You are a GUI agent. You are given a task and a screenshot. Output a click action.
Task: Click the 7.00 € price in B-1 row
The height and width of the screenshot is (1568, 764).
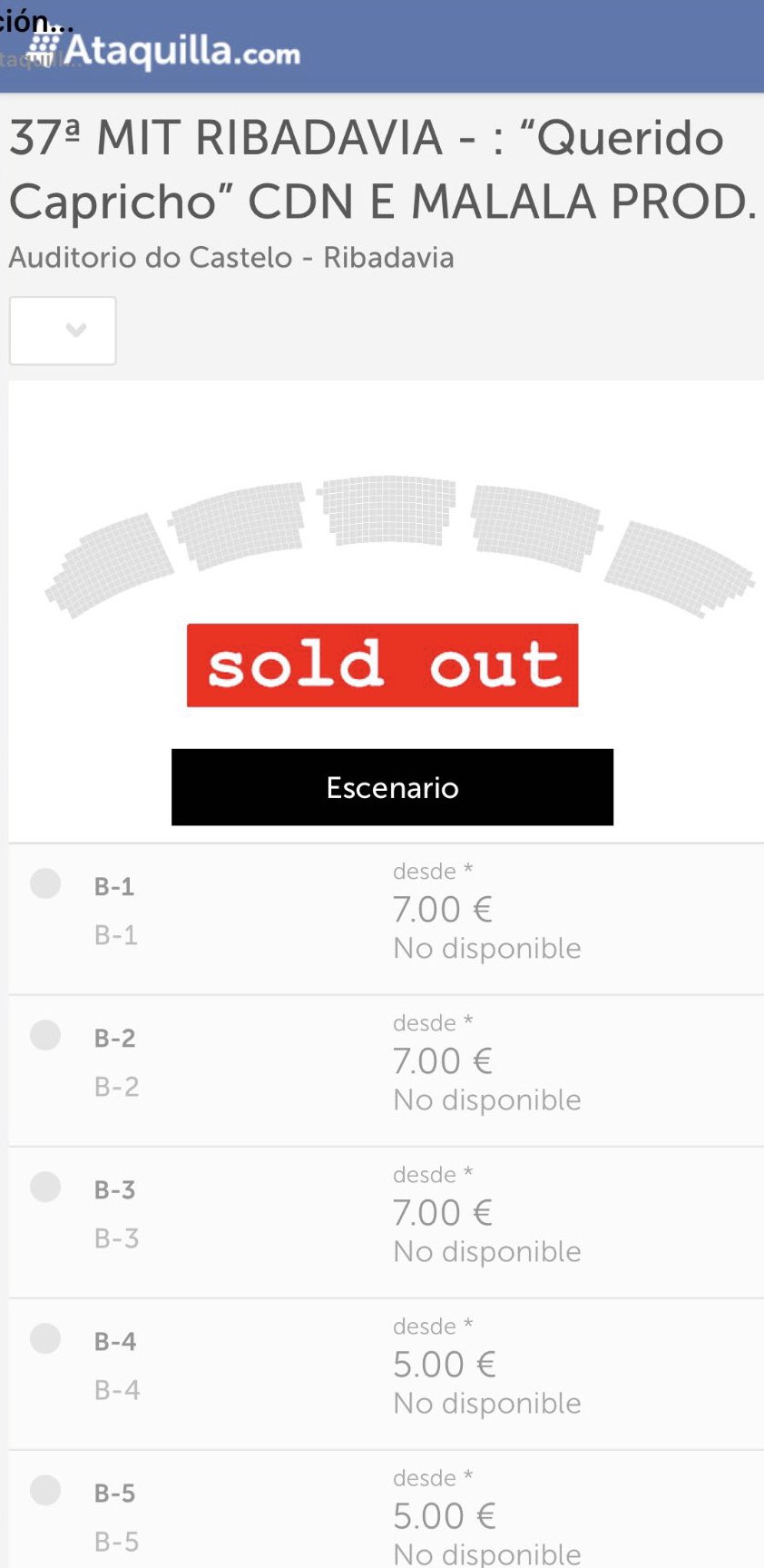442,909
